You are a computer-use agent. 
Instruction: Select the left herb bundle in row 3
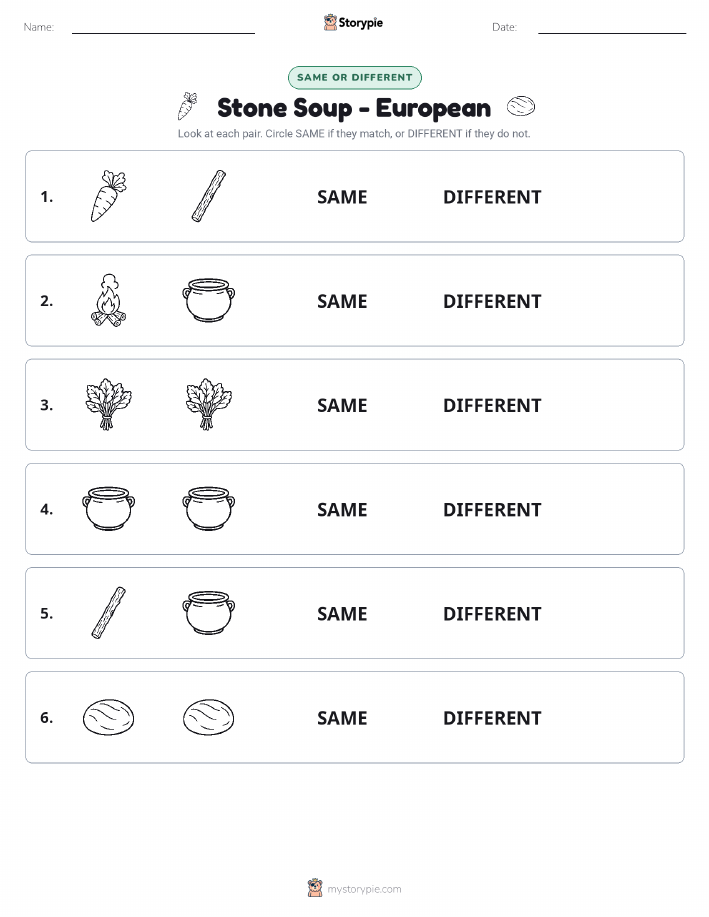(x=108, y=404)
